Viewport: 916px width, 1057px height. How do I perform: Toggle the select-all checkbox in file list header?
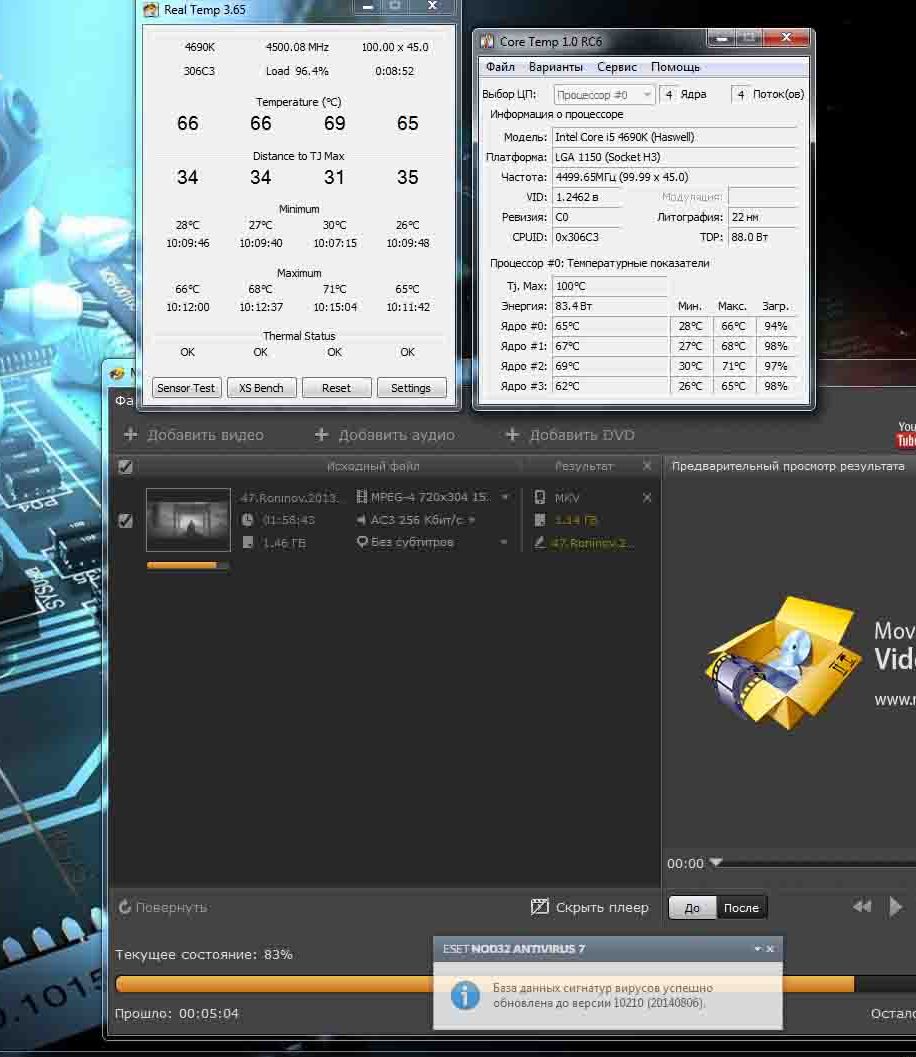(125, 466)
